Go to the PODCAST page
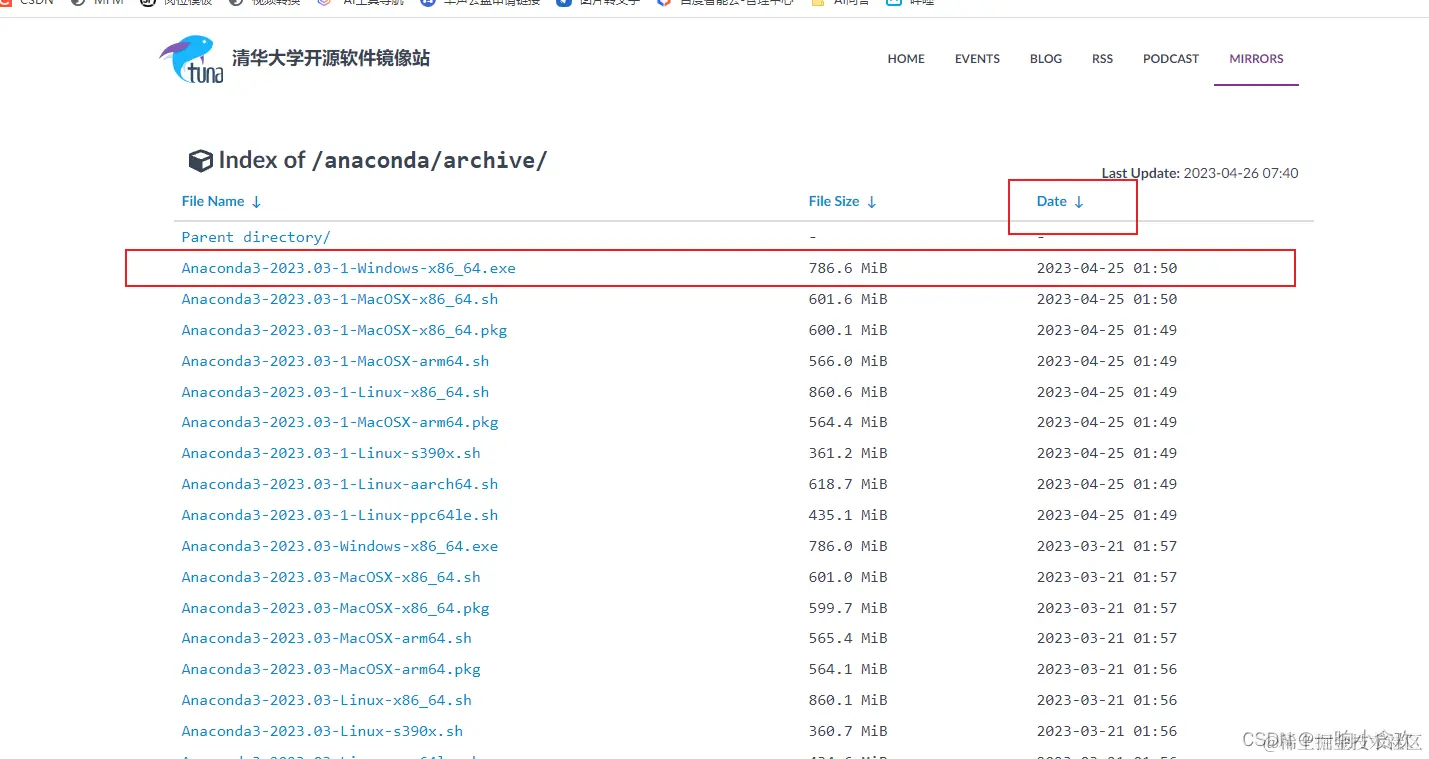 (x=1171, y=59)
